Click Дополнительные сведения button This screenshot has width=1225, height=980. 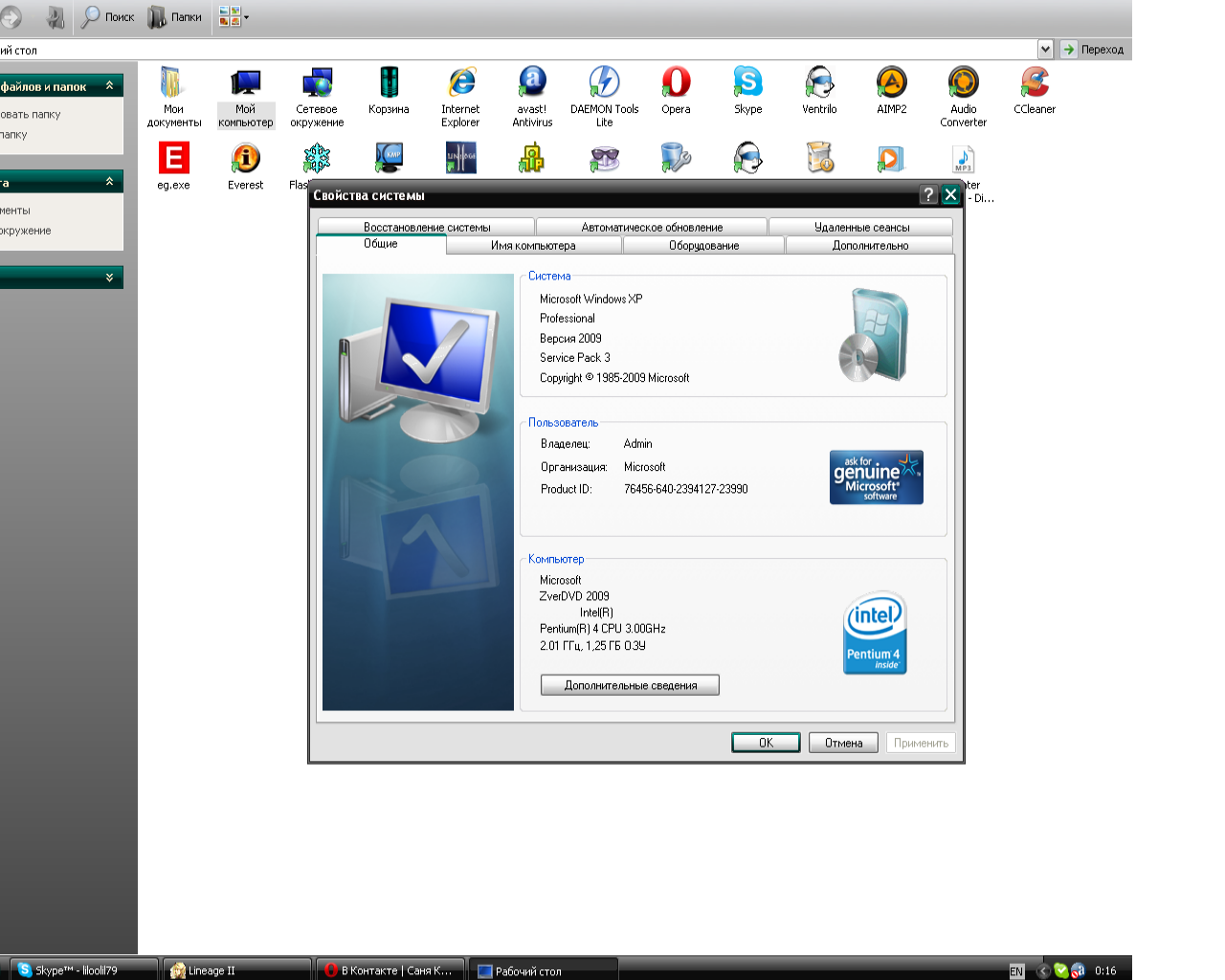630,685
